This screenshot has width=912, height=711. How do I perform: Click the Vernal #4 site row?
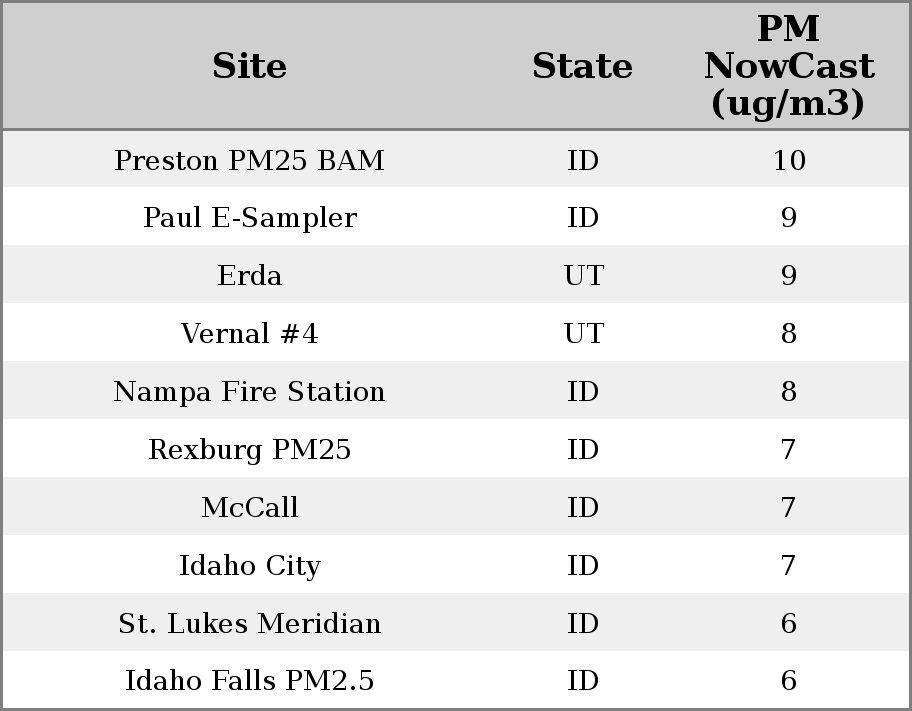[x=249, y=334]
